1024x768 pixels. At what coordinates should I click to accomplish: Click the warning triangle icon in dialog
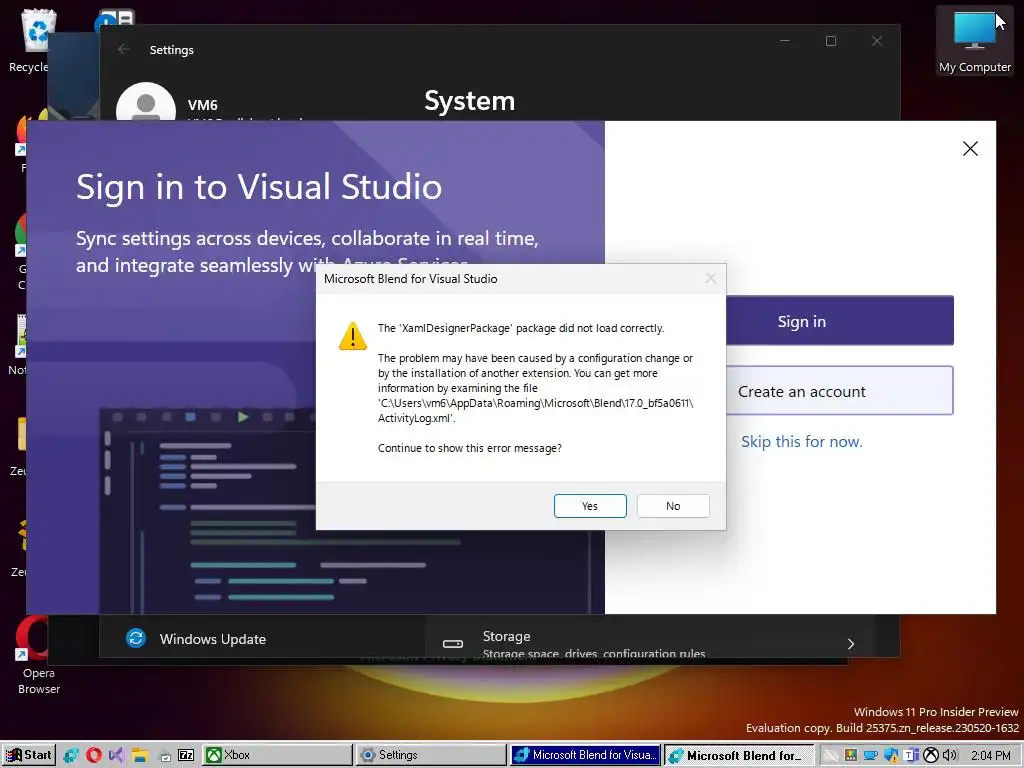pos(353,336)
